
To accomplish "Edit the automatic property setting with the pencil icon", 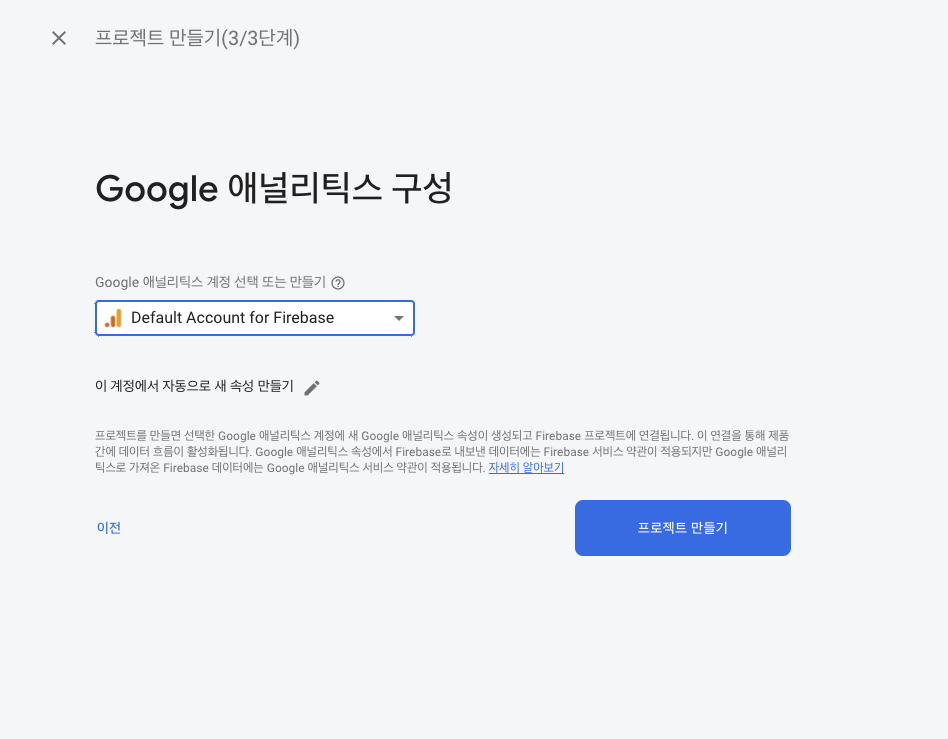I will pyautogui.click(x=312, y=388).
